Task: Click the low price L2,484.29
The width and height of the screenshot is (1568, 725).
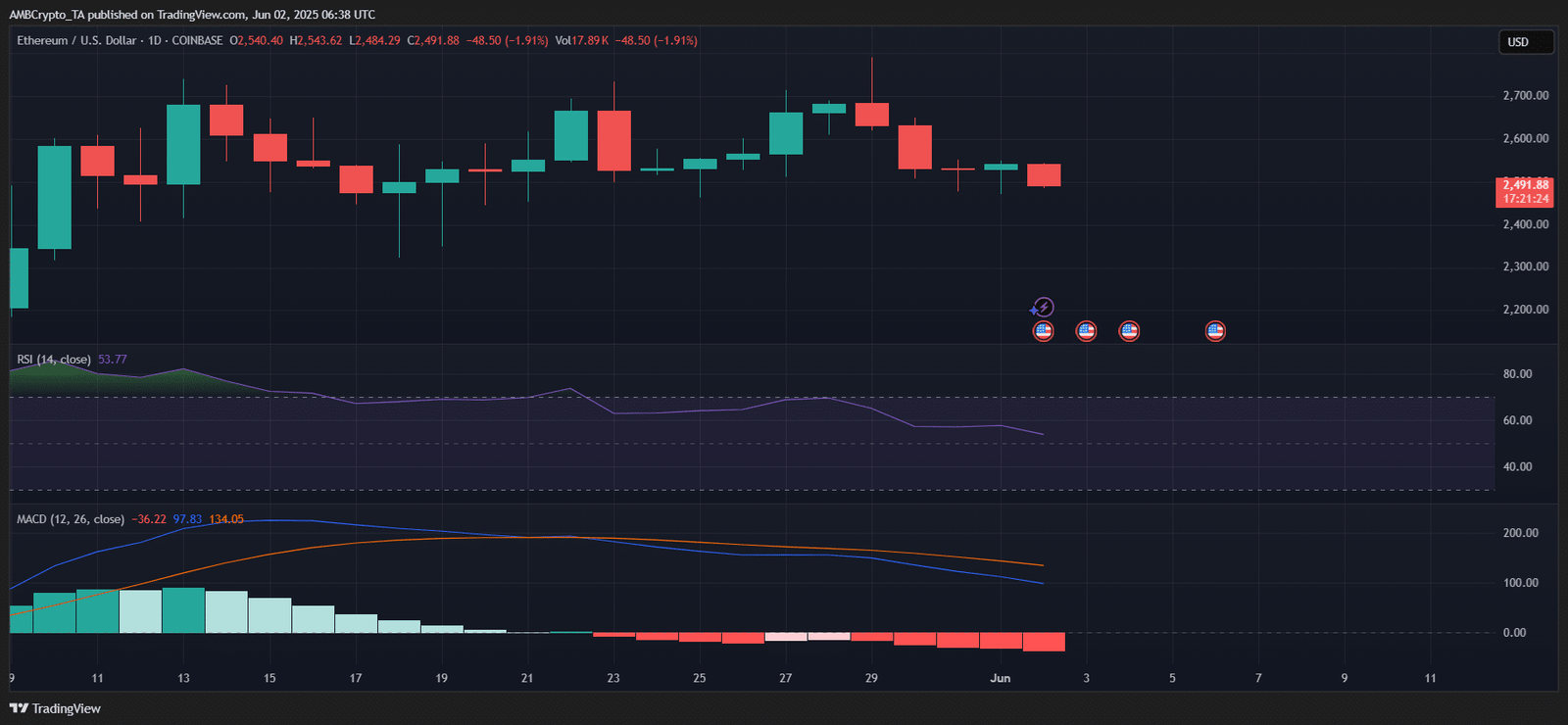Action: tap(374, 40)
